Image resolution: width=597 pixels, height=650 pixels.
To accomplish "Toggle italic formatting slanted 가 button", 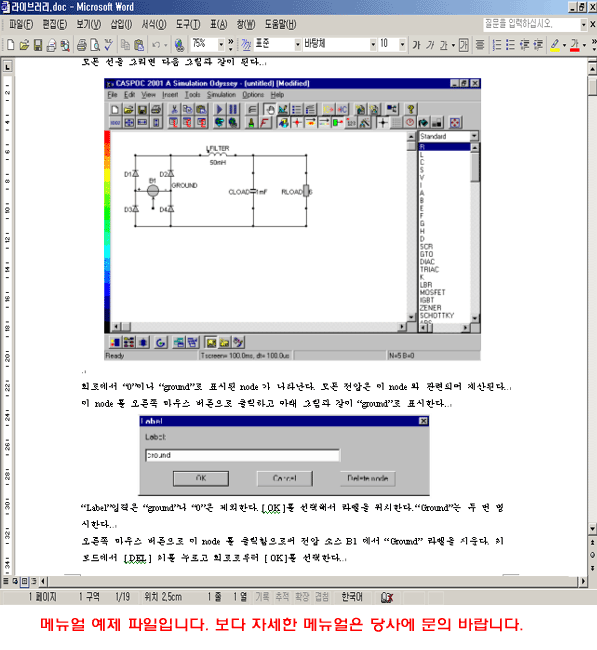I will [430, 44].
